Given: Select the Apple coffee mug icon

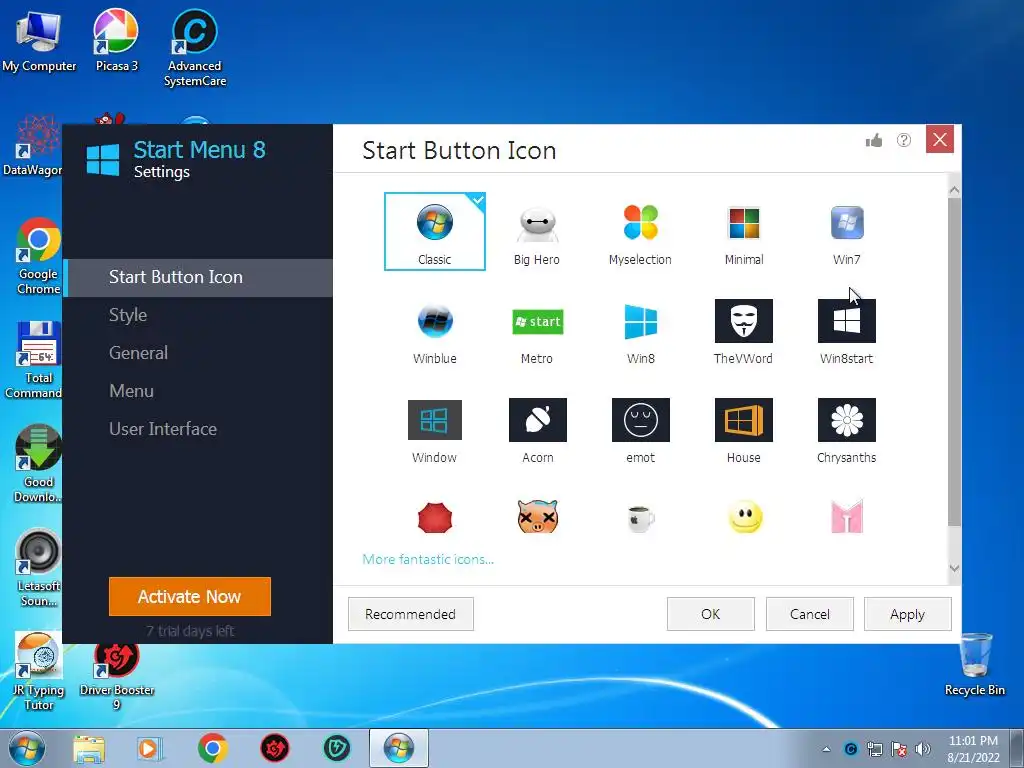Looking at the screenshot, I should [x=641, y=519].
